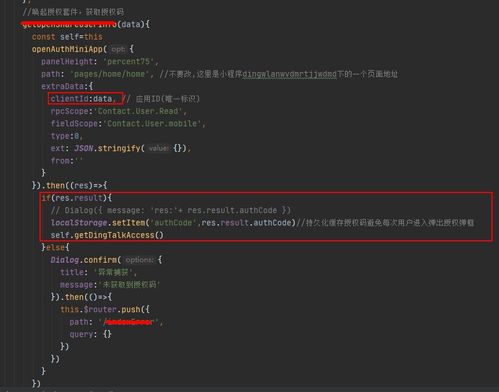Click the .then((res)=>{ callback line
This screenshot has height=392, width=499.
click(x=69, y=185)
